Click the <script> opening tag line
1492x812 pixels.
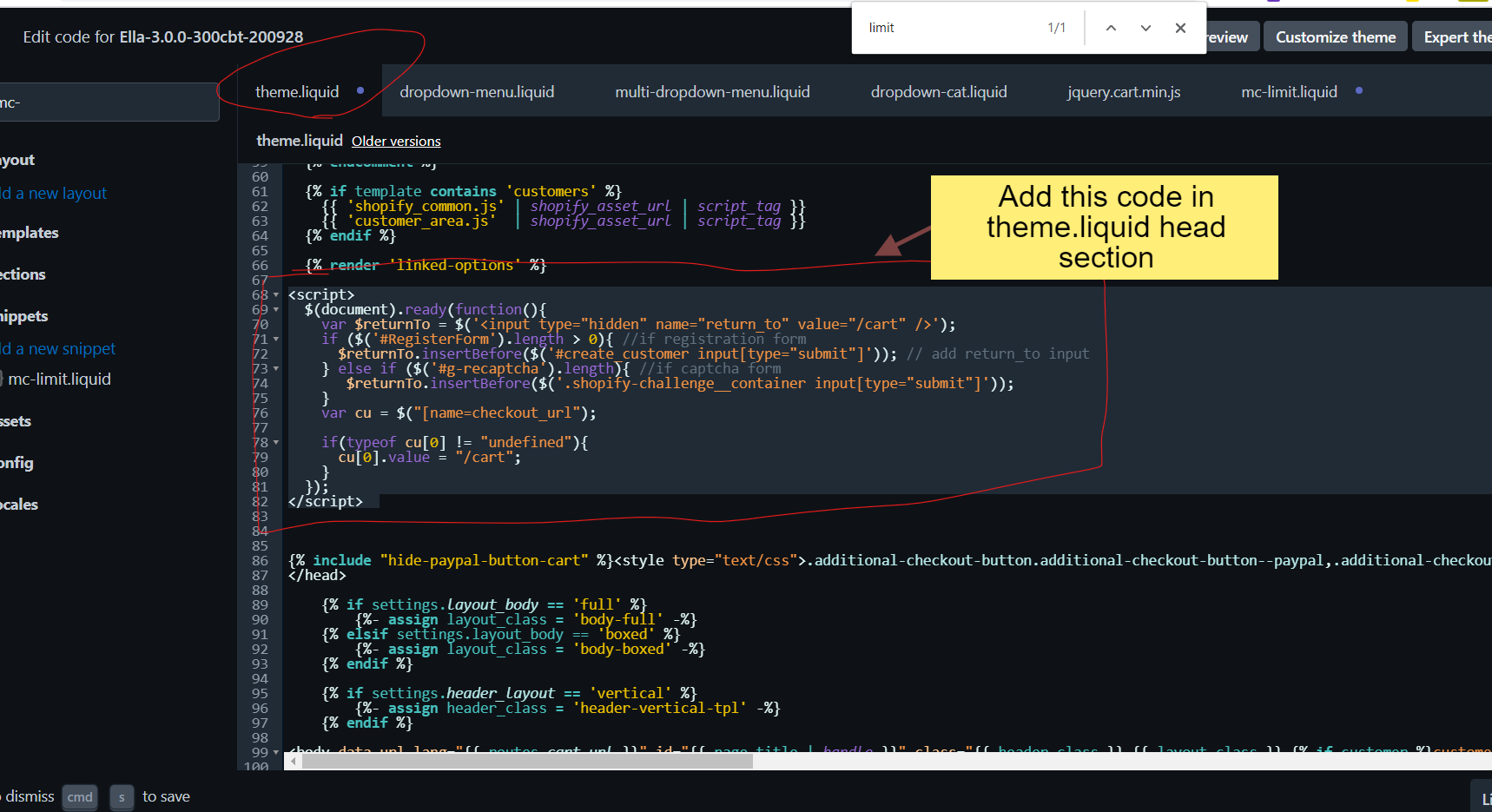click(x=321, y=295)
